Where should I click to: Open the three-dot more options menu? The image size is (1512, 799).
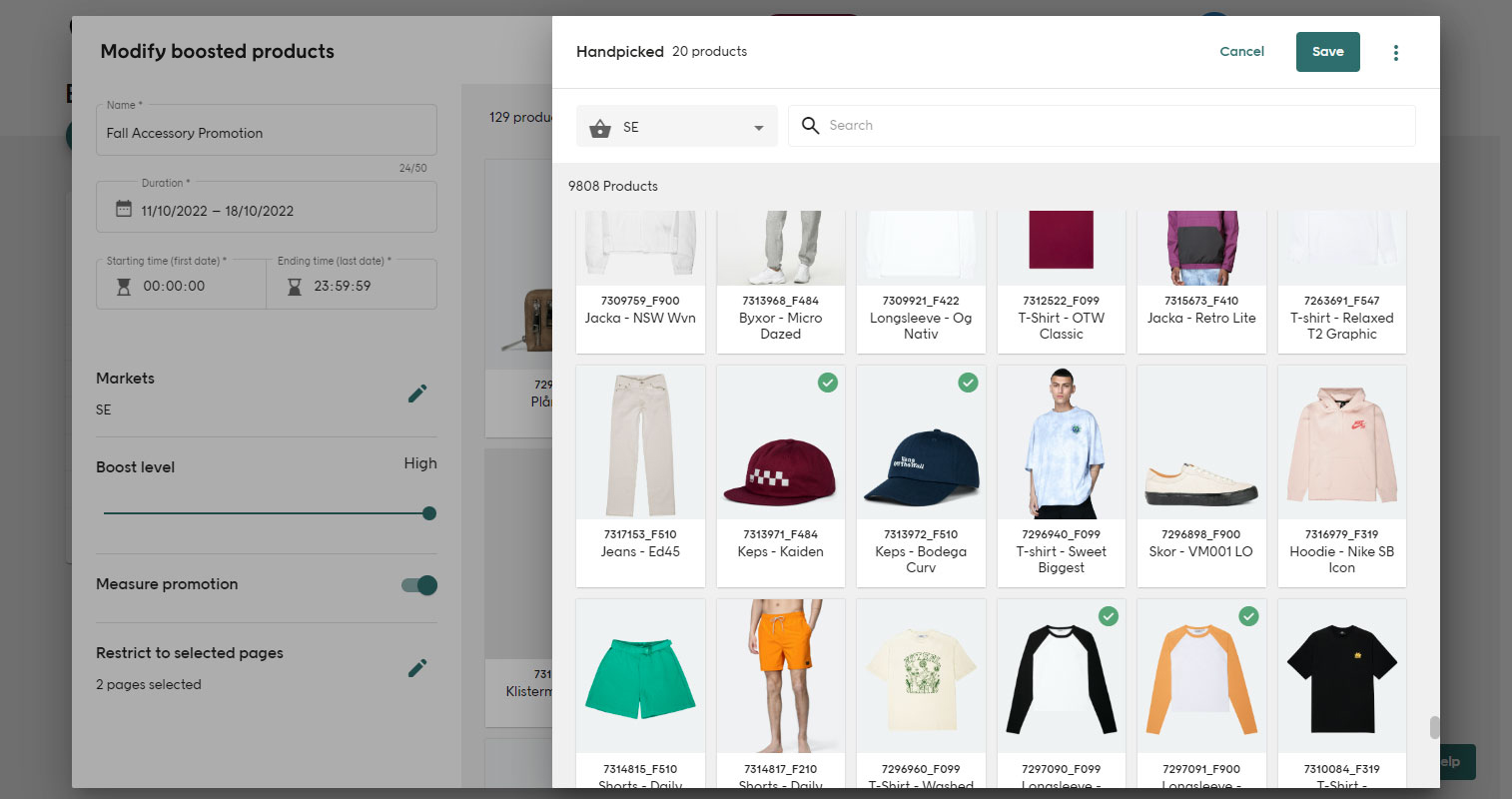coord(1395,53)
